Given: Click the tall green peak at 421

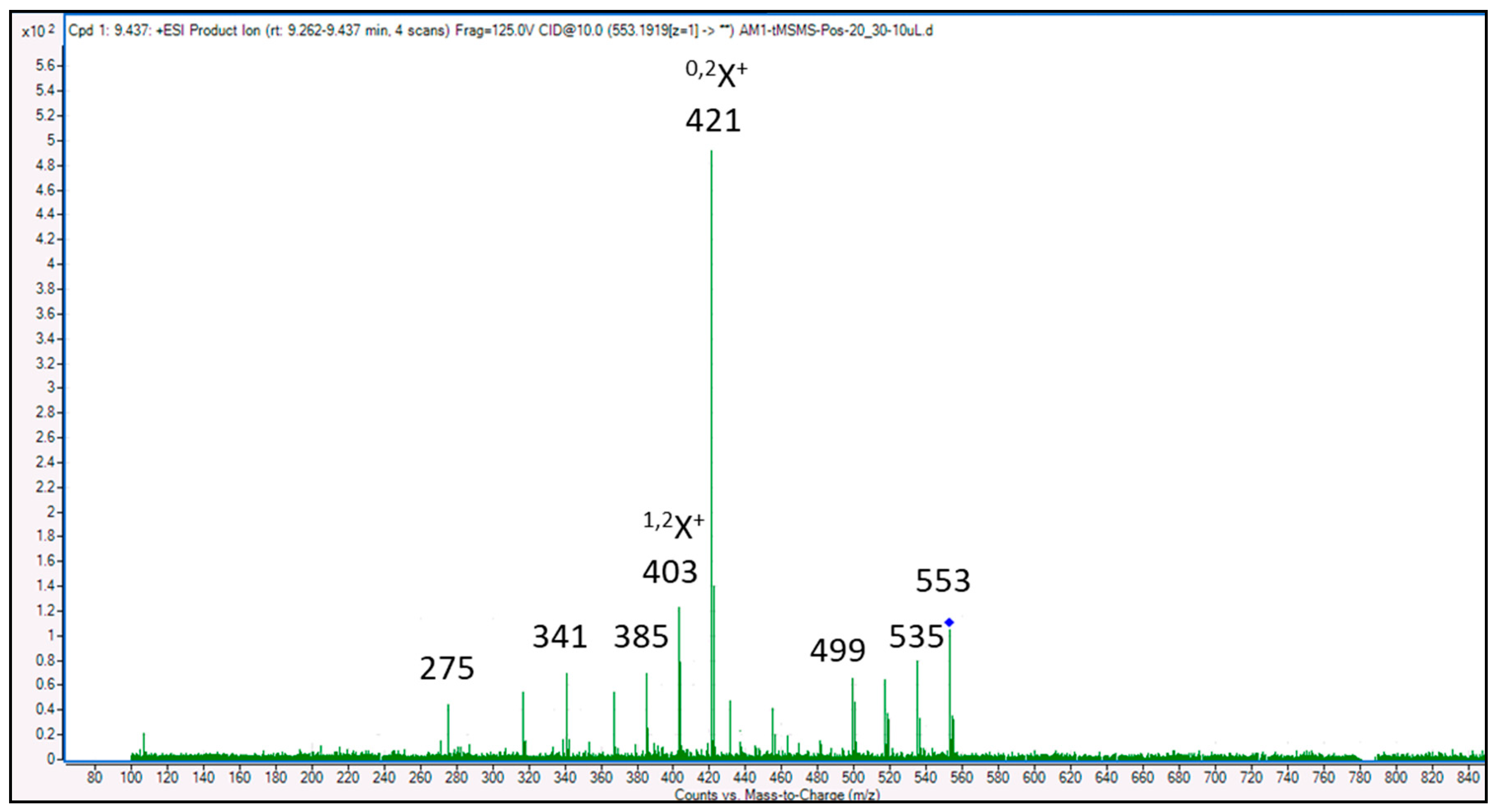Looking at the screenshot, I should (x=711, y=406).
